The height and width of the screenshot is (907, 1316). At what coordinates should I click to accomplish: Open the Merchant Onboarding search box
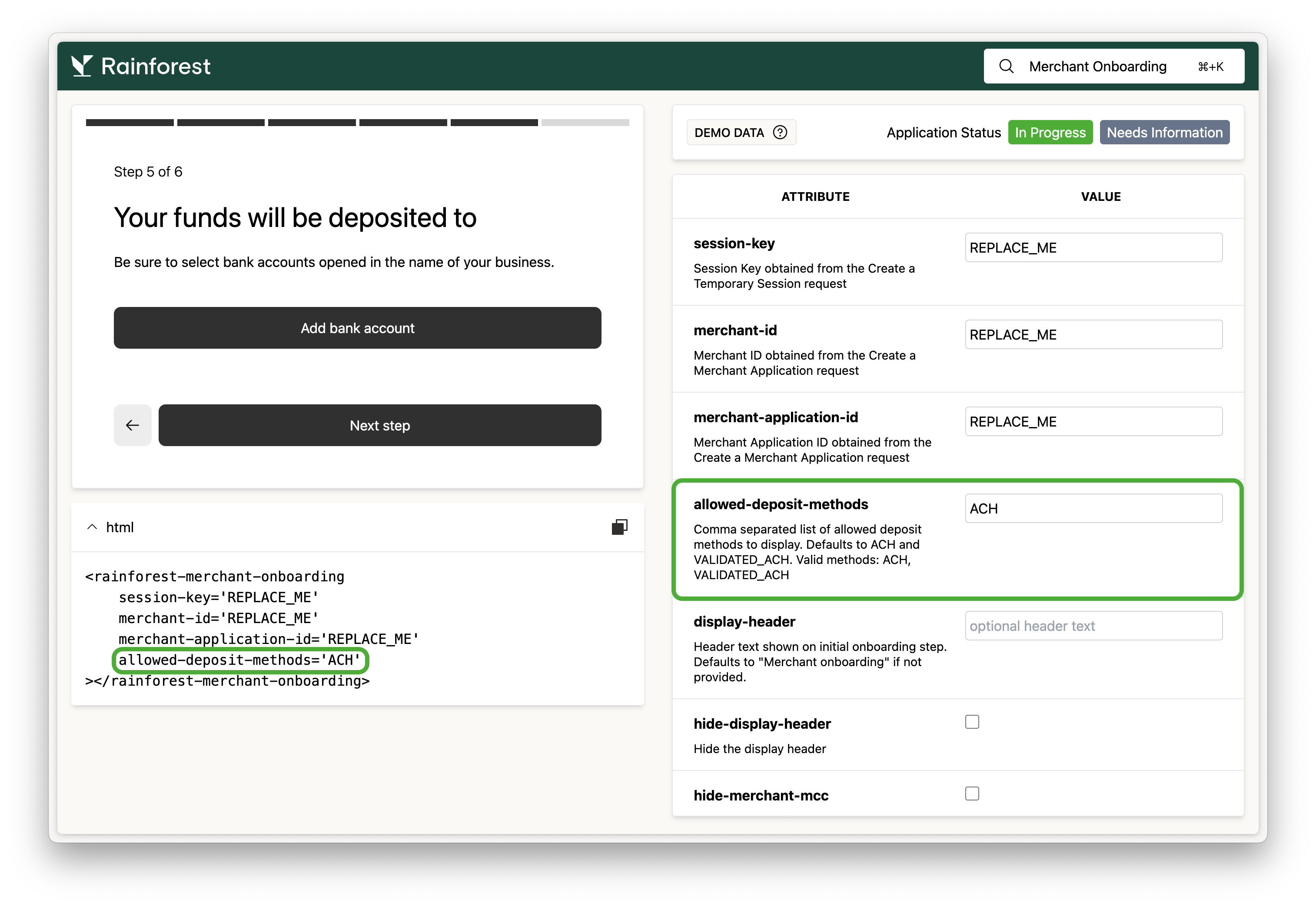pyautogui.click(x=1113, y=67)
